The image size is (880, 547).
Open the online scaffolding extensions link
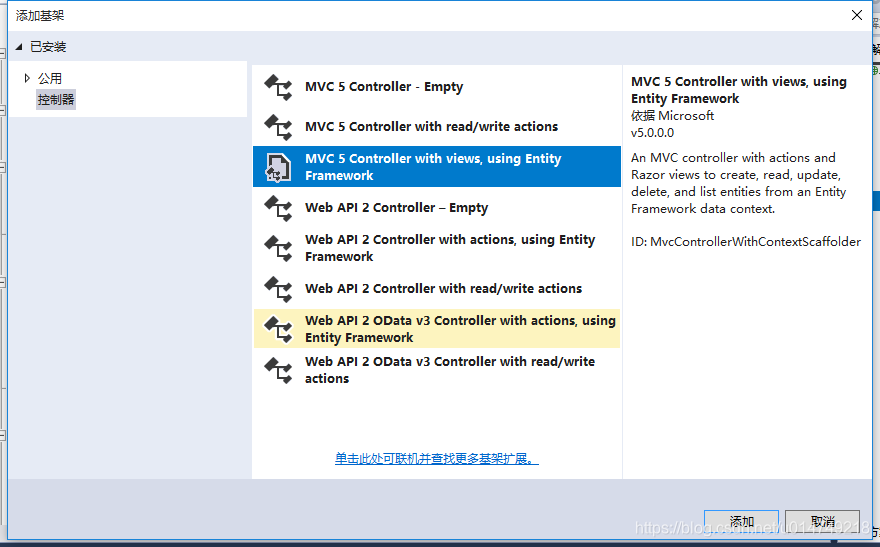point(437,459)
